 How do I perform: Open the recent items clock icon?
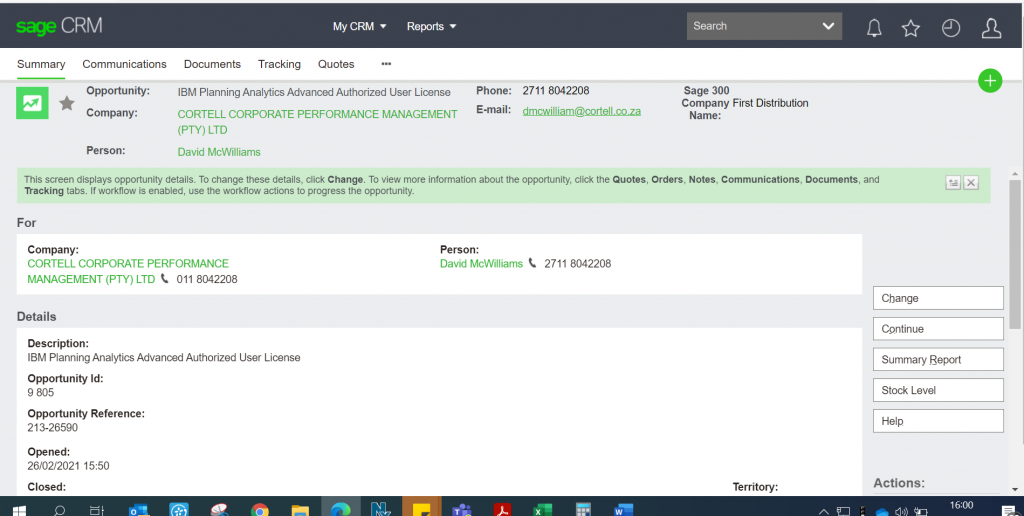click(x=951, y=28)
